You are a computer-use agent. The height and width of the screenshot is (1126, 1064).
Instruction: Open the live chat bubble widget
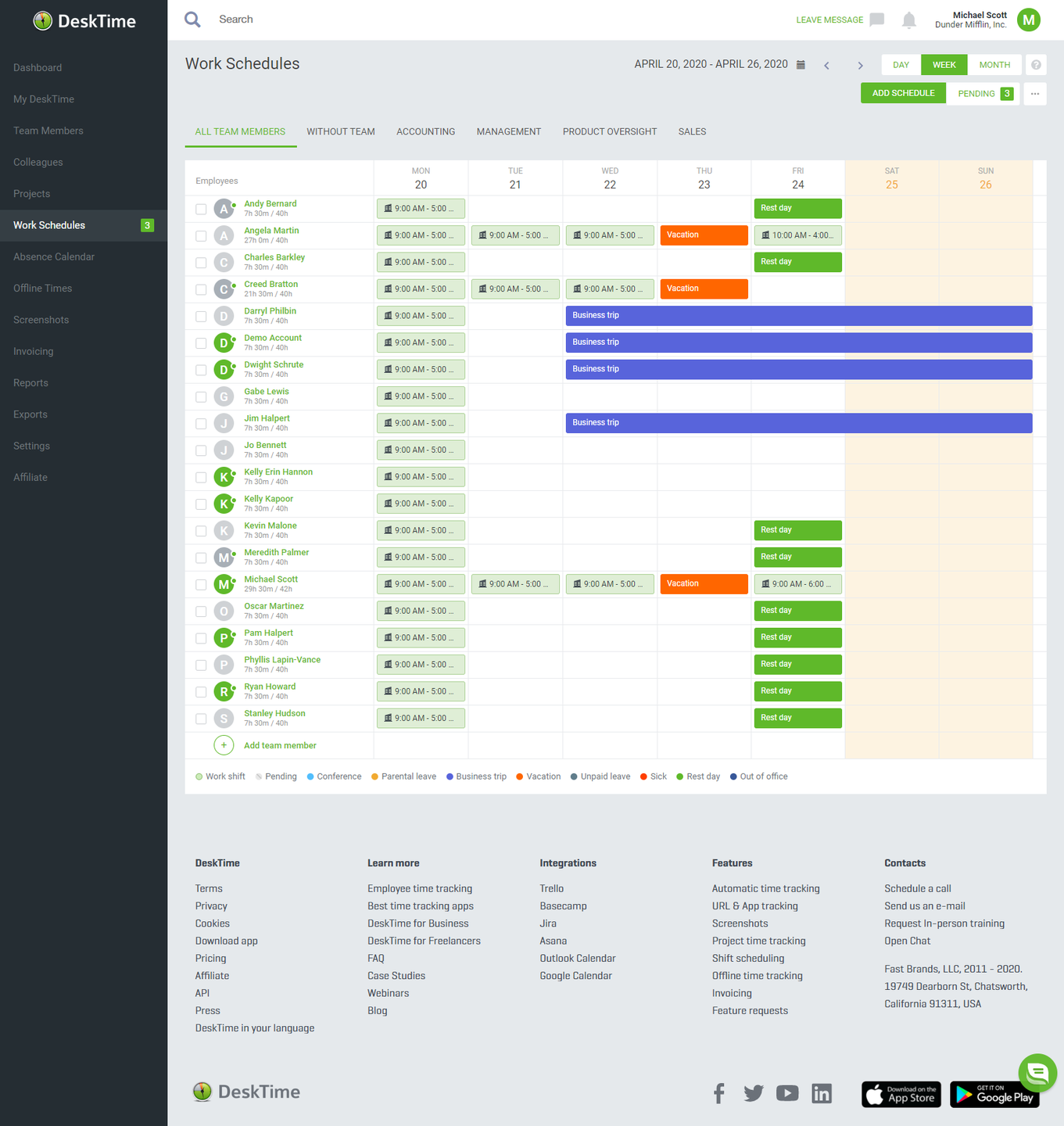pos(1037,1073)
